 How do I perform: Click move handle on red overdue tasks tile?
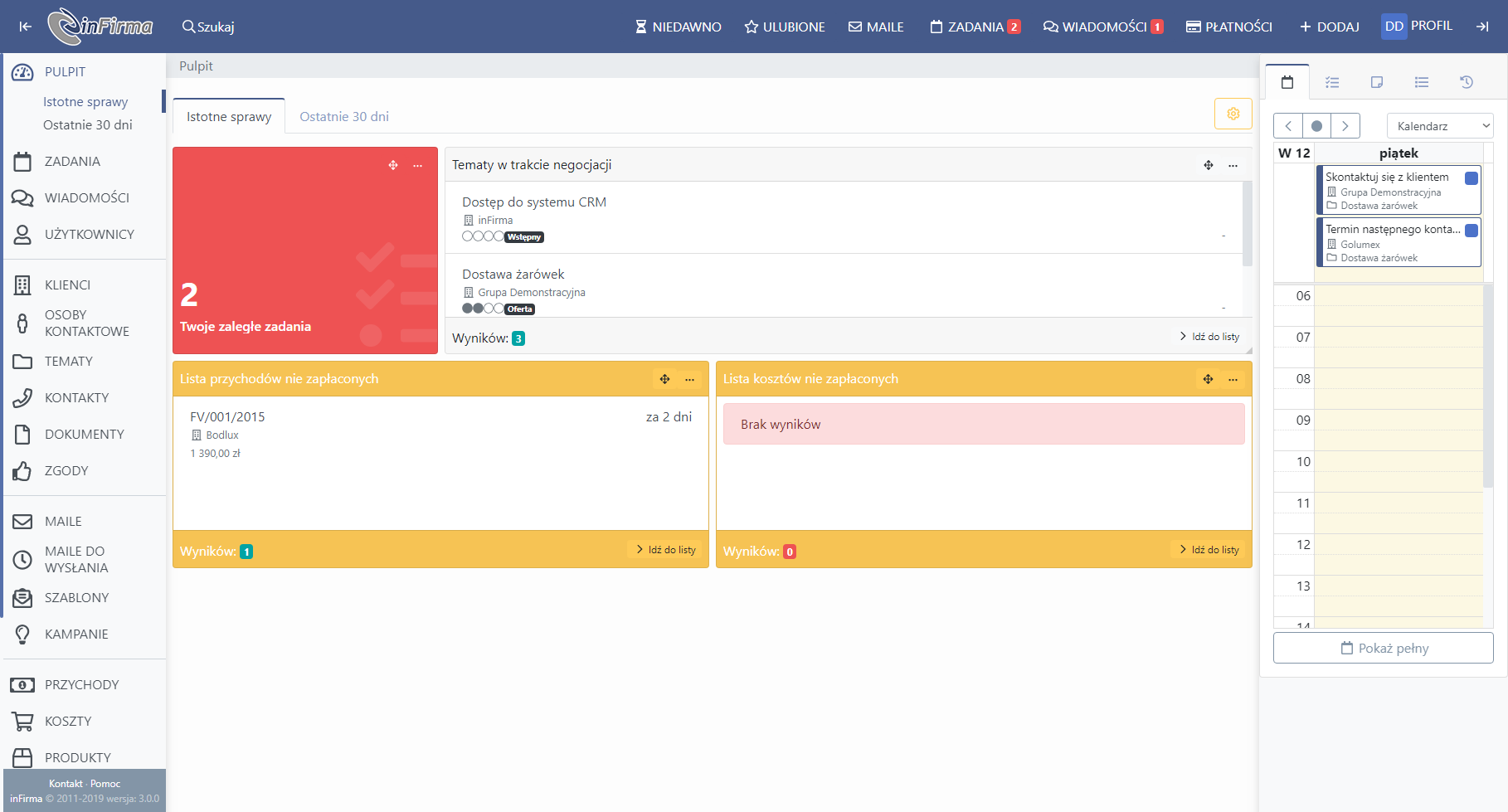393,166
